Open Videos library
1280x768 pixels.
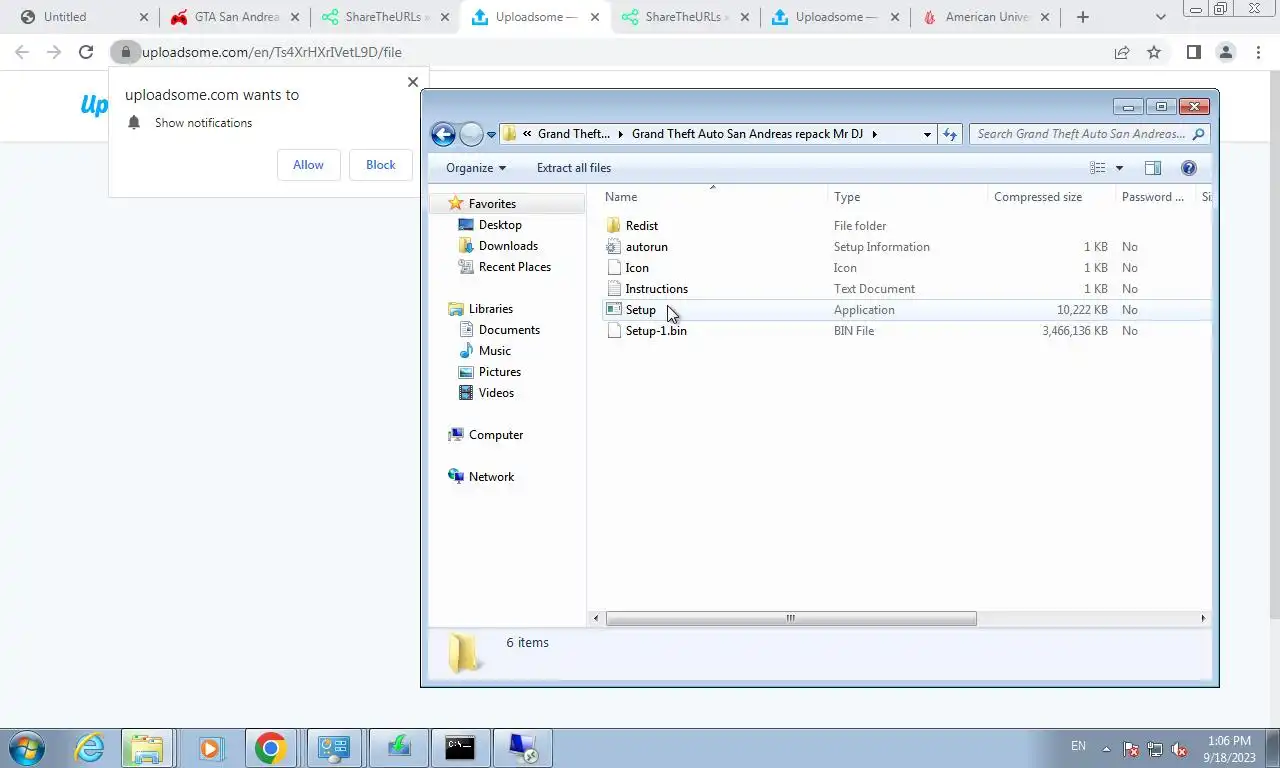pos(496,393)
